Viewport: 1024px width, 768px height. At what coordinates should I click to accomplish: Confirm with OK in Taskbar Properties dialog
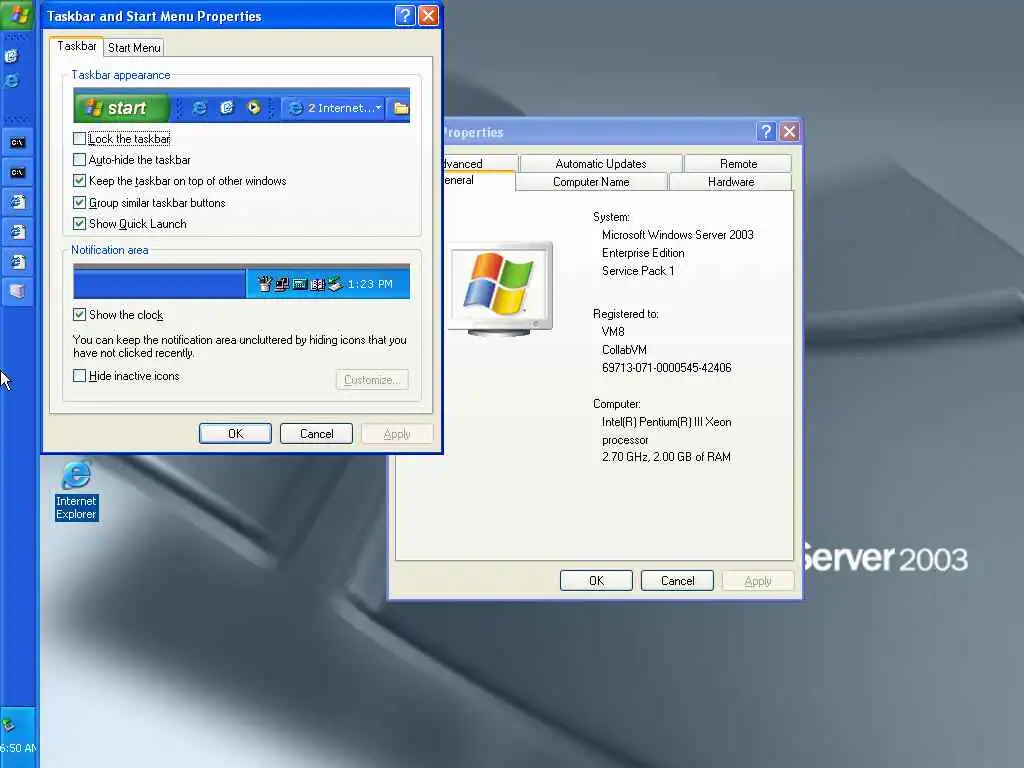pyautogui.click(x=235, y=434)
